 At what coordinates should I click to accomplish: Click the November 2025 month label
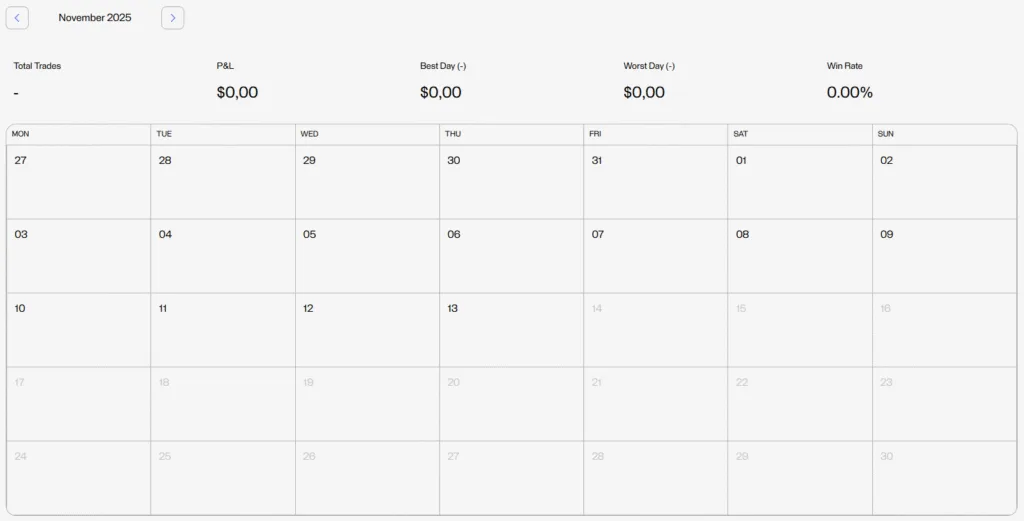click(x=95, y=18)
